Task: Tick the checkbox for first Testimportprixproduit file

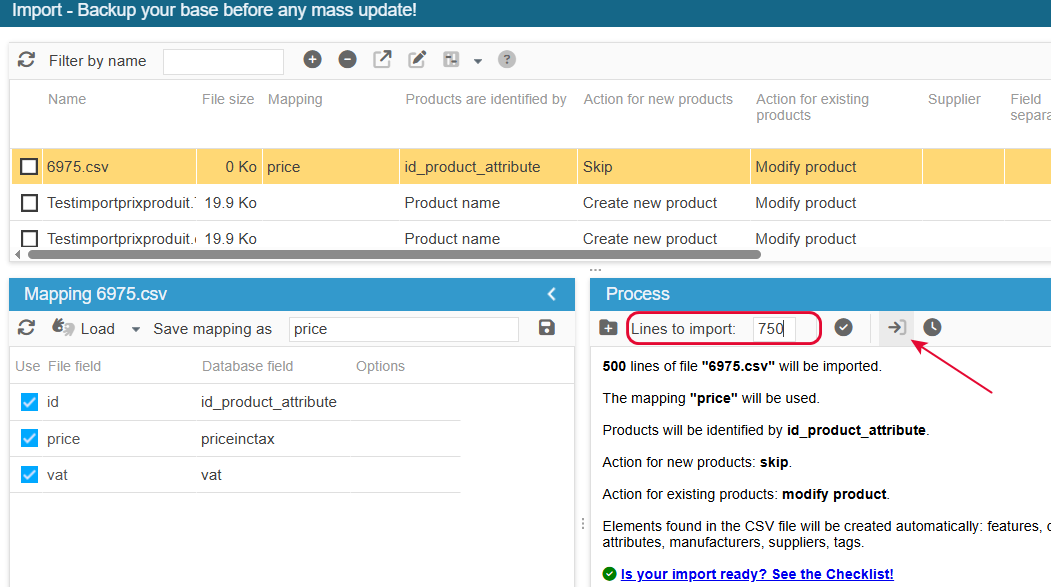Action: click(x=29, y=202)
